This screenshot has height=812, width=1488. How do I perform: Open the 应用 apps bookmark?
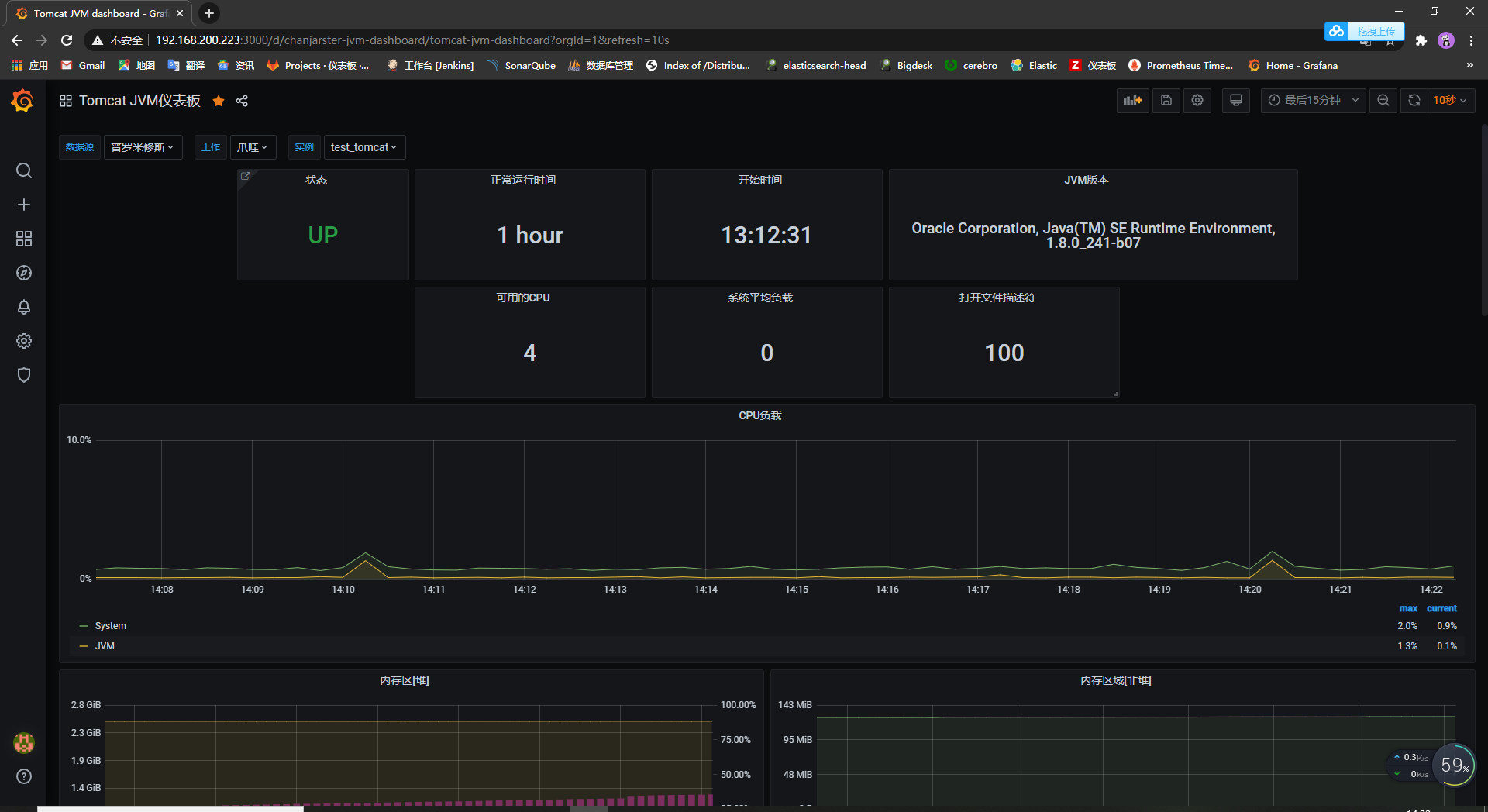pos(29,65)
